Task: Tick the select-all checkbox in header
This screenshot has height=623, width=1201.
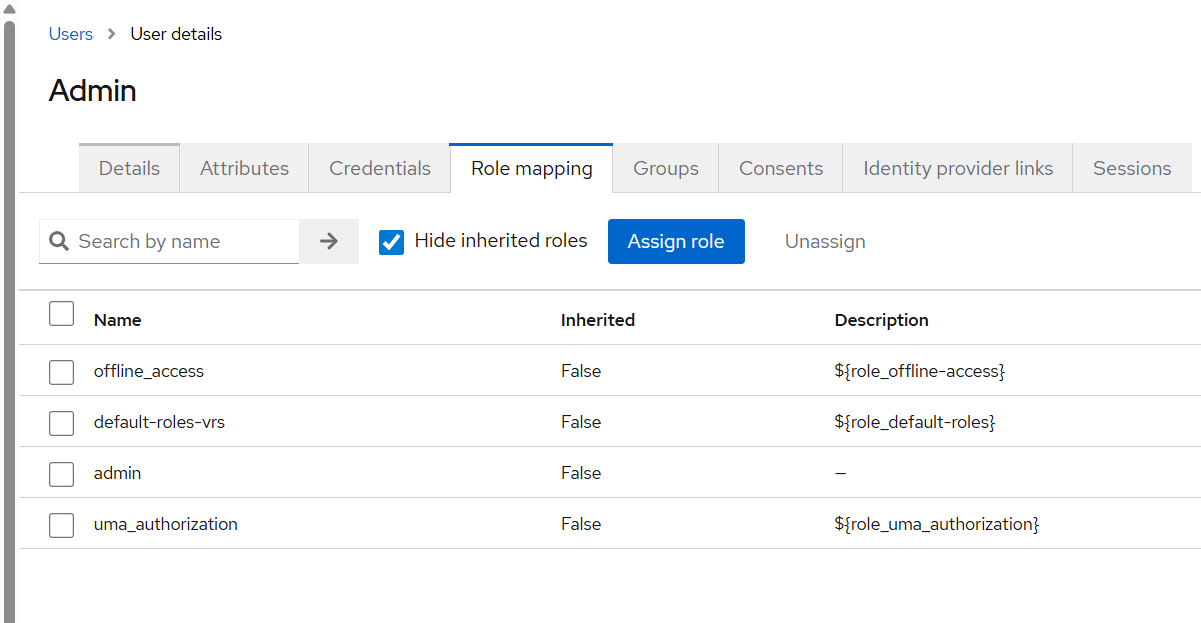Action: pos(62,314)
